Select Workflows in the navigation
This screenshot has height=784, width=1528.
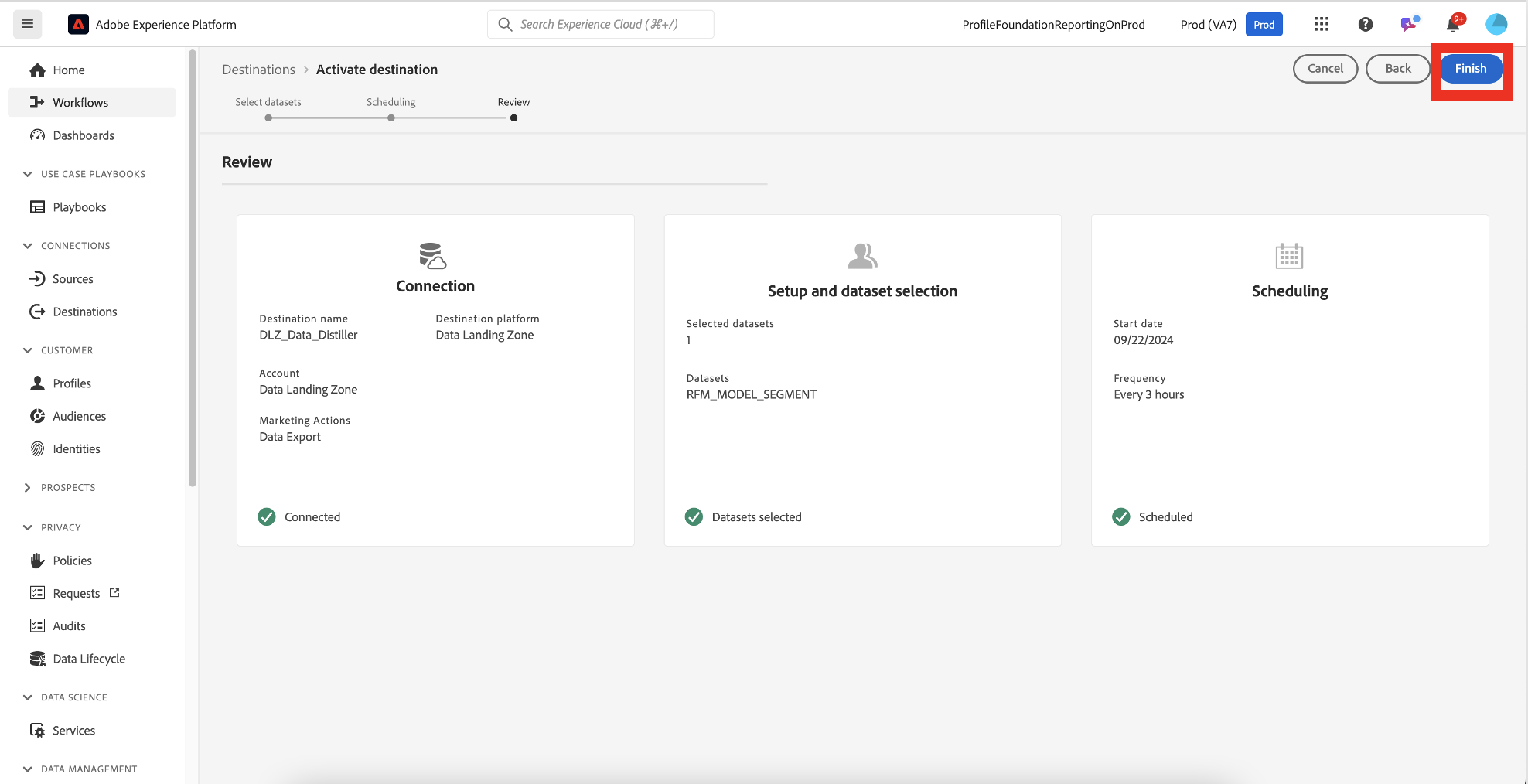pos(80,103)
